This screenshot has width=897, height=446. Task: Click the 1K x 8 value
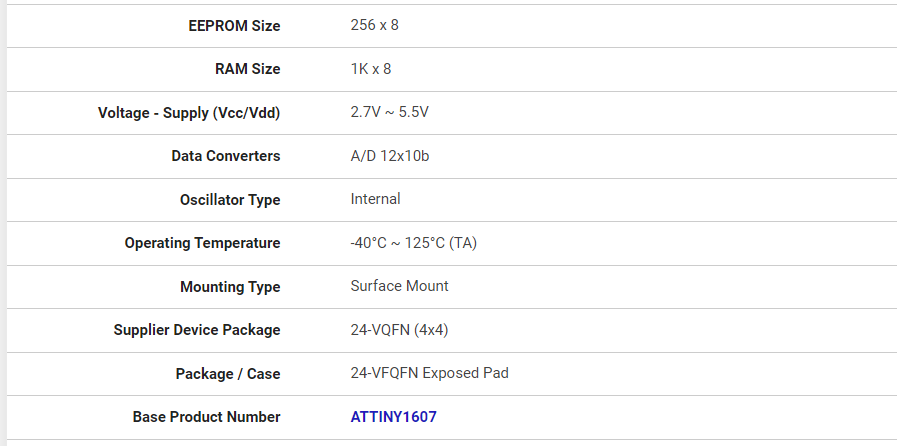(x=370, y=69)
